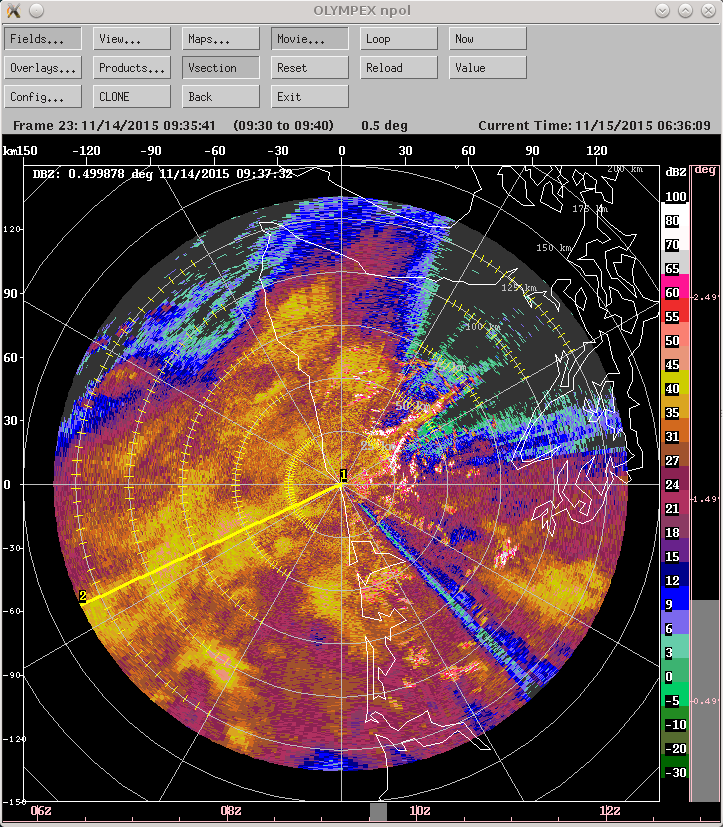The width and height of the screenshot is (723, 827).
Task: Click the '(09:30 to 09:40)' time range text
Action: [x=284, y=126]
